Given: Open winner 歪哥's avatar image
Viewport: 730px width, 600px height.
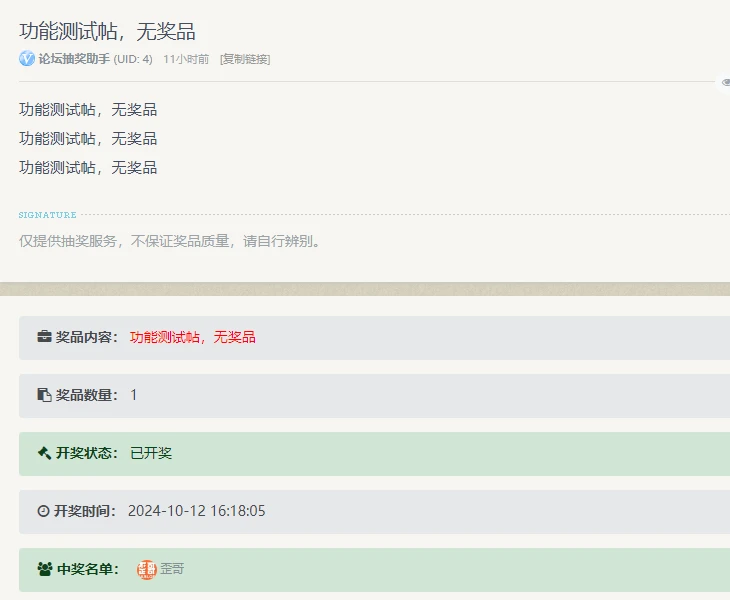Looking at the screenshot, I should click(147, 569).
